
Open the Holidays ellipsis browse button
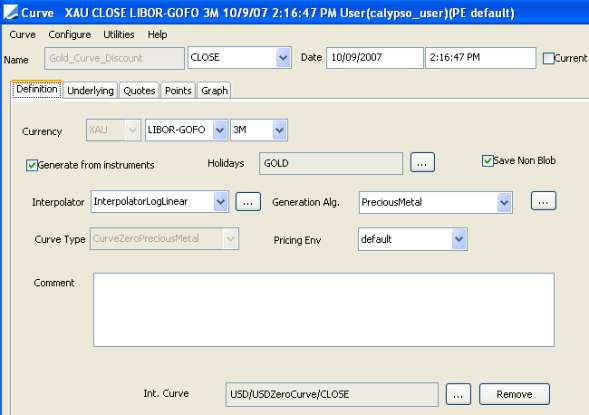tap(422, 162)
